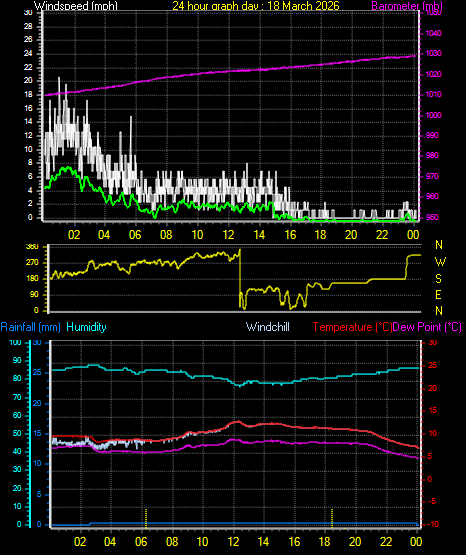Image resolution: width=466 pixels, height=555 pixels.
Task: Click the '24 hour graph day : 18 March 2026' title
Action: pyautogui.click(x=256, y=6)
